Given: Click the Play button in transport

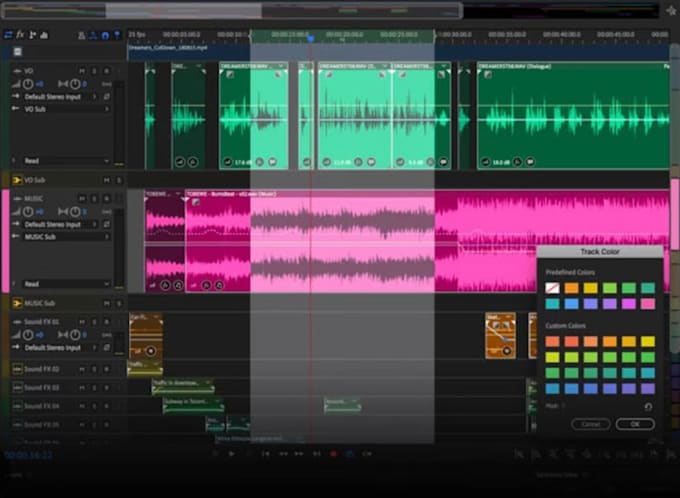Looking at the screenshot, I should 231,454.
